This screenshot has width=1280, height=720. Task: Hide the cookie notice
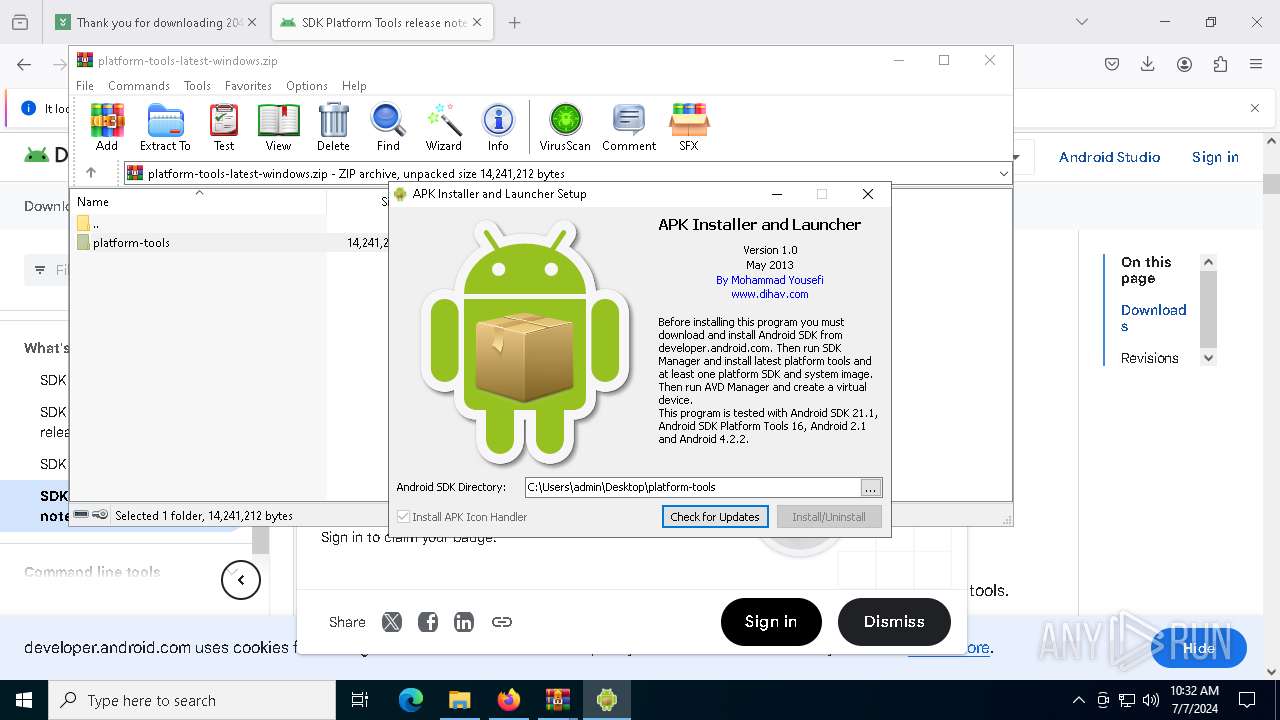click(1199, 648)
